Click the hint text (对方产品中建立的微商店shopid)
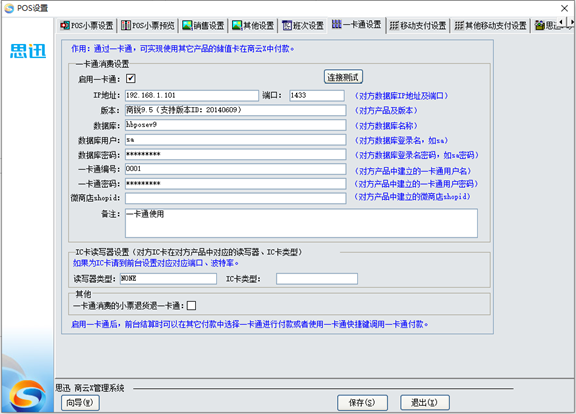576x414 pixels. point(412,197)
